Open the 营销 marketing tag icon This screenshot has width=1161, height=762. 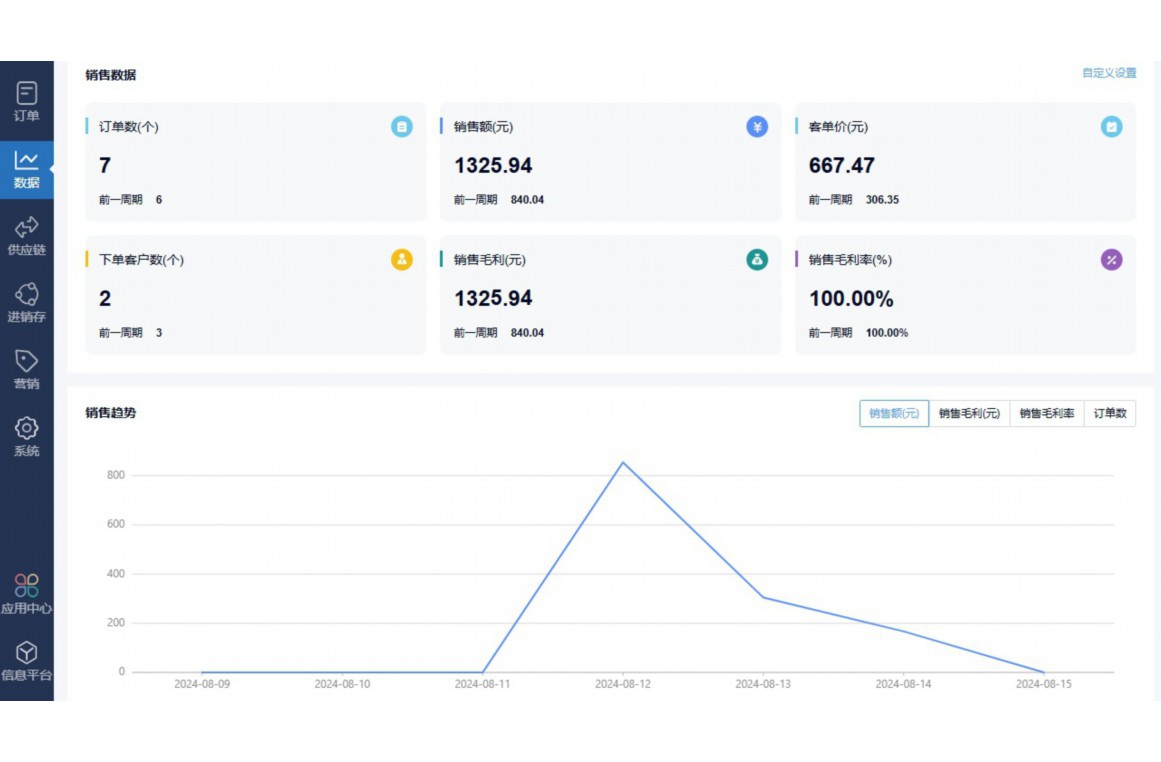pyautogui.click(x=27, y=362)
